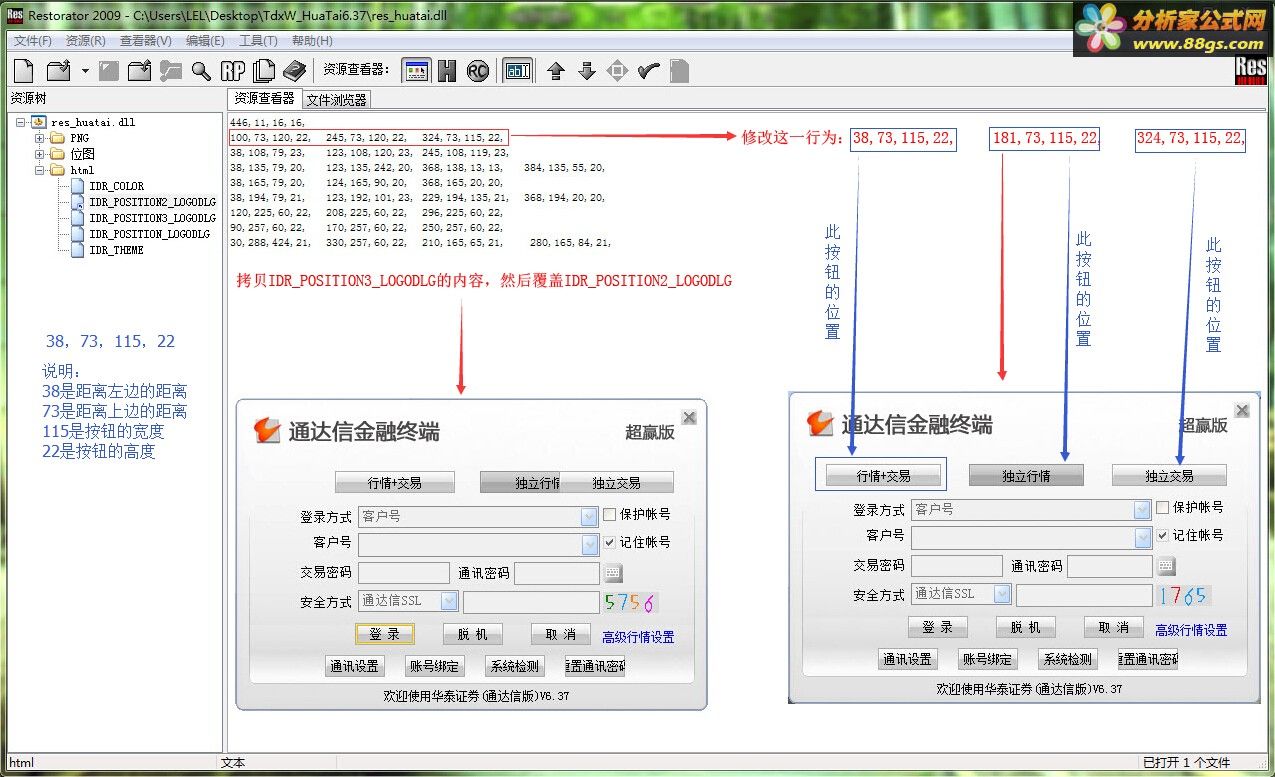Click soft keyboard icon in dialog with code 5756
This screenshot has width=1275, height=777.
[614, 573]
